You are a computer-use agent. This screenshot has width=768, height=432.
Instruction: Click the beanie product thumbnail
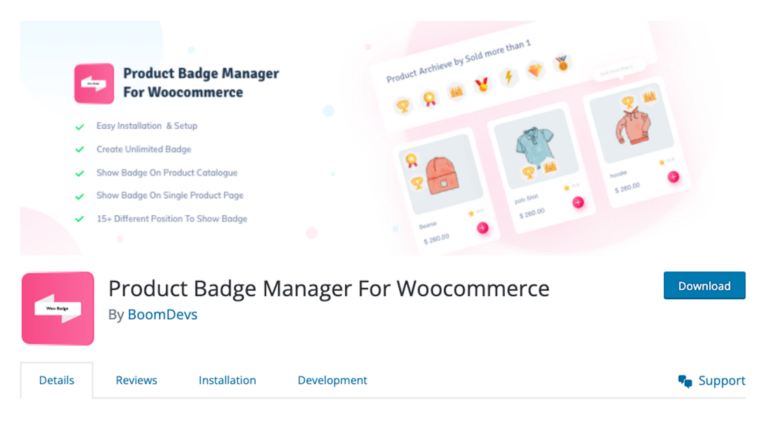pos(440,174)
